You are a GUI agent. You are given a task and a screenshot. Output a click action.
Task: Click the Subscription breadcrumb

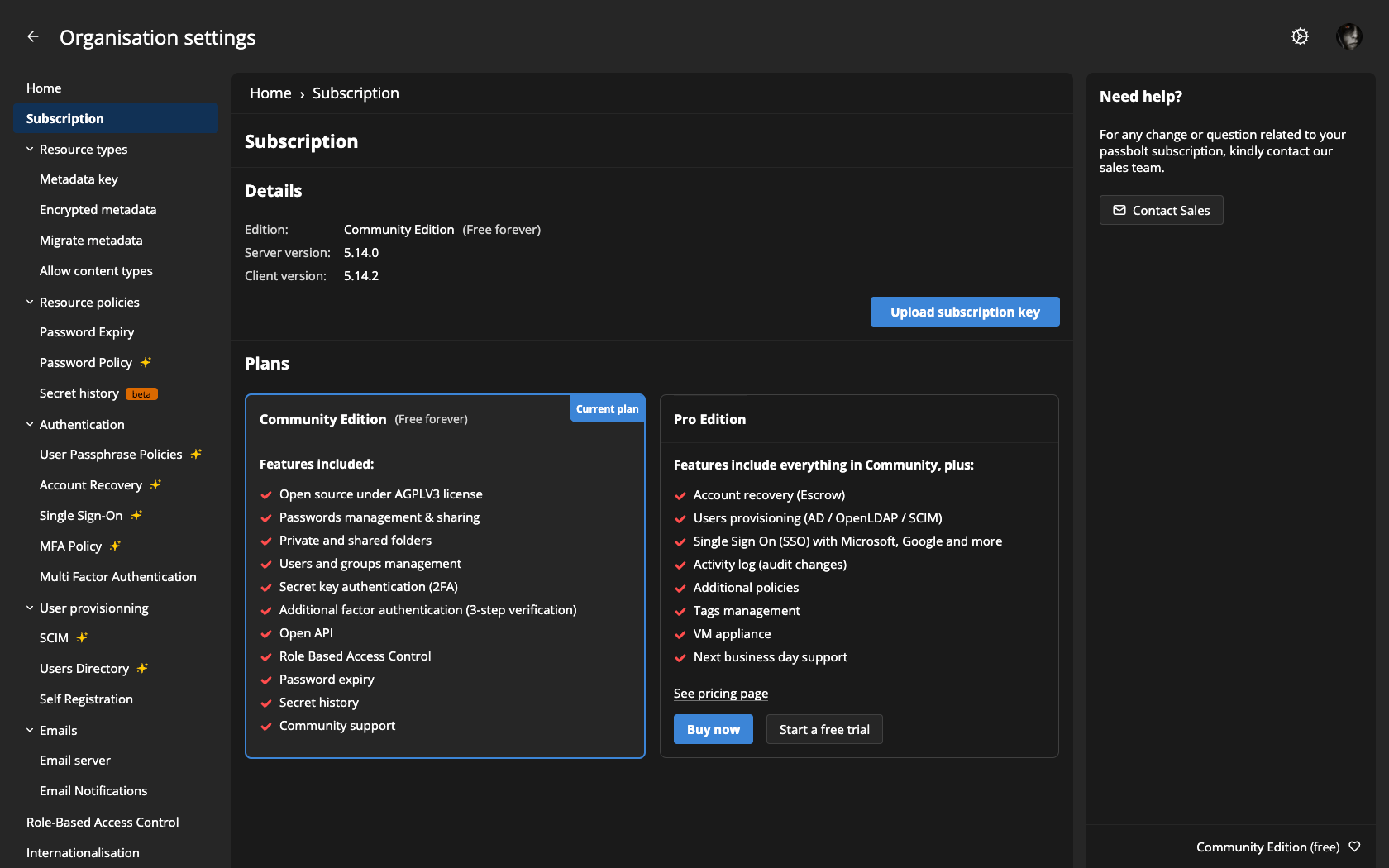pyautogui.click(x=356, y=93)
